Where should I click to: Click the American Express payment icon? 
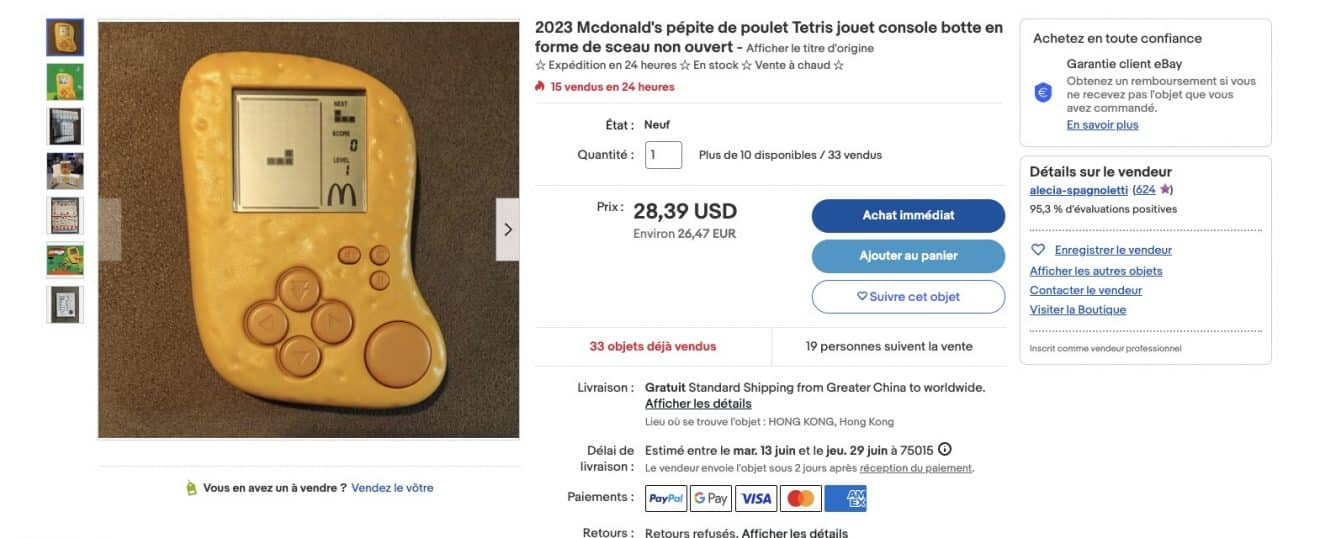coord(846,498)
